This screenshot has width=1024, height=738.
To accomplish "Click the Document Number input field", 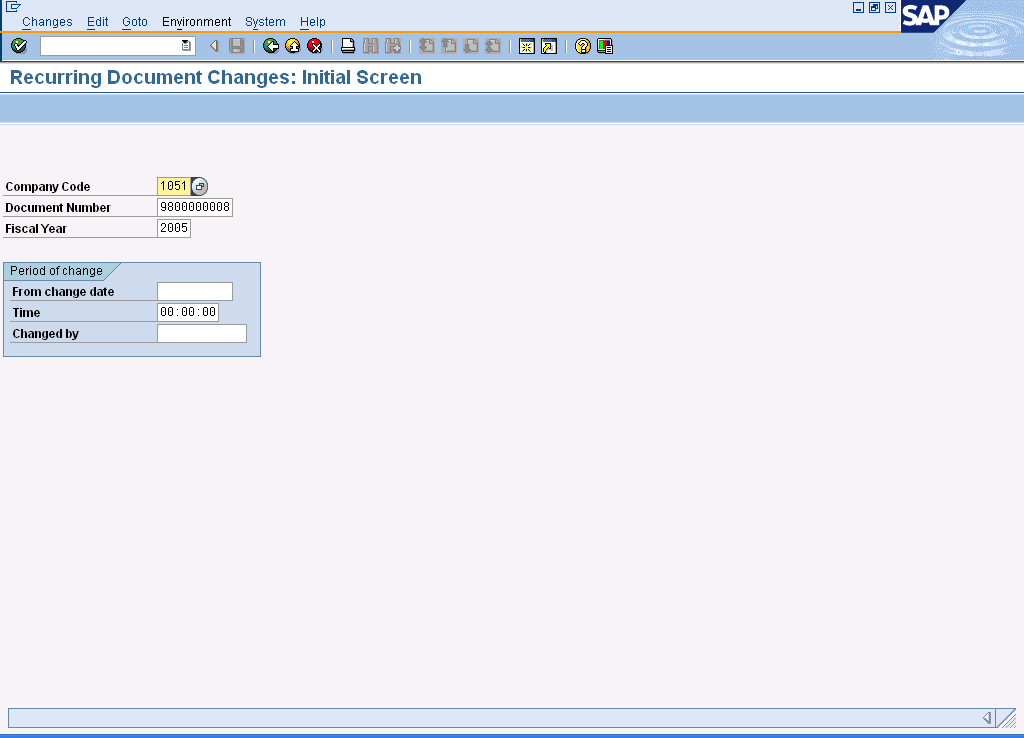I will [195, 207].
